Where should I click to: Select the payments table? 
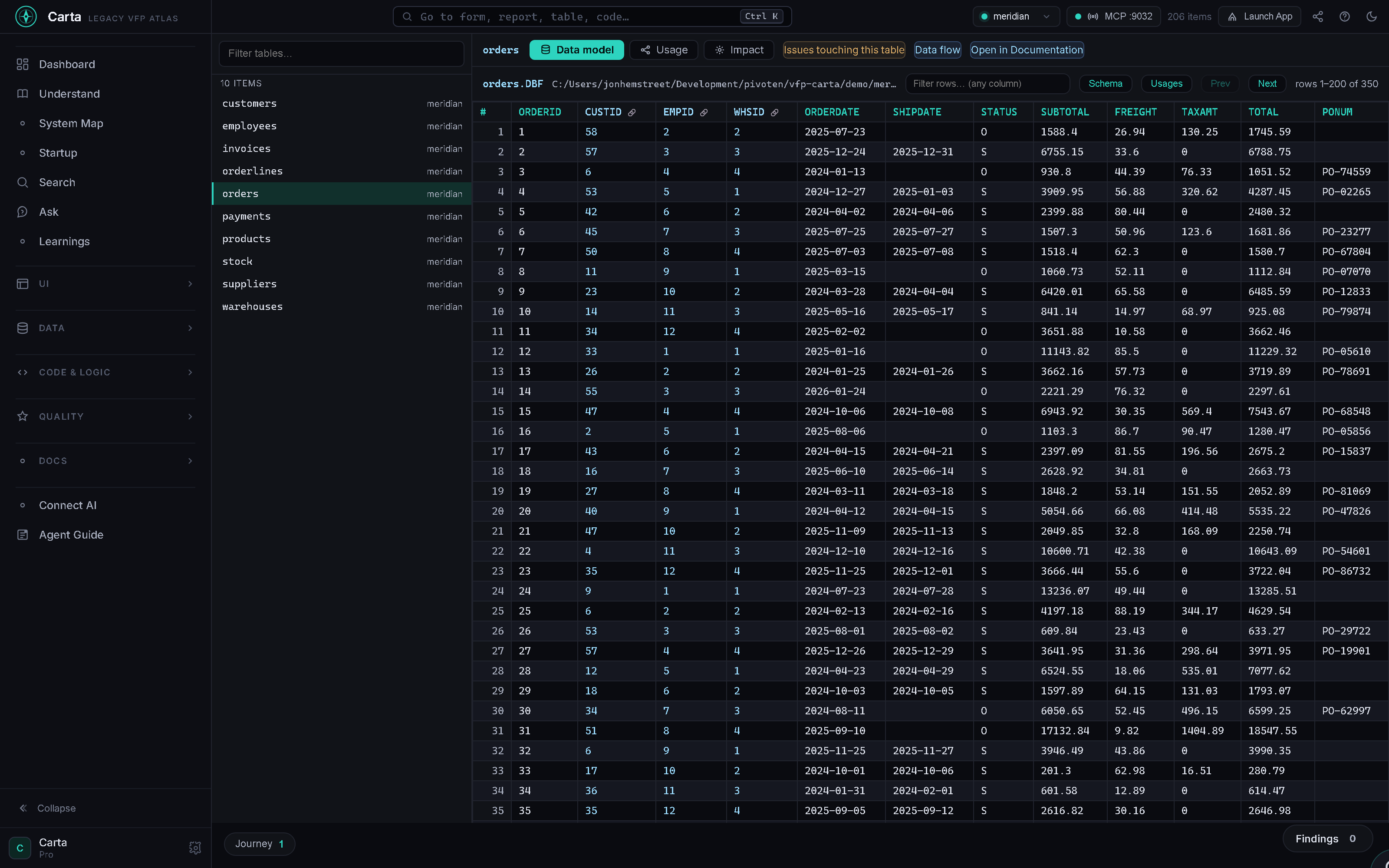click(342, 217)
